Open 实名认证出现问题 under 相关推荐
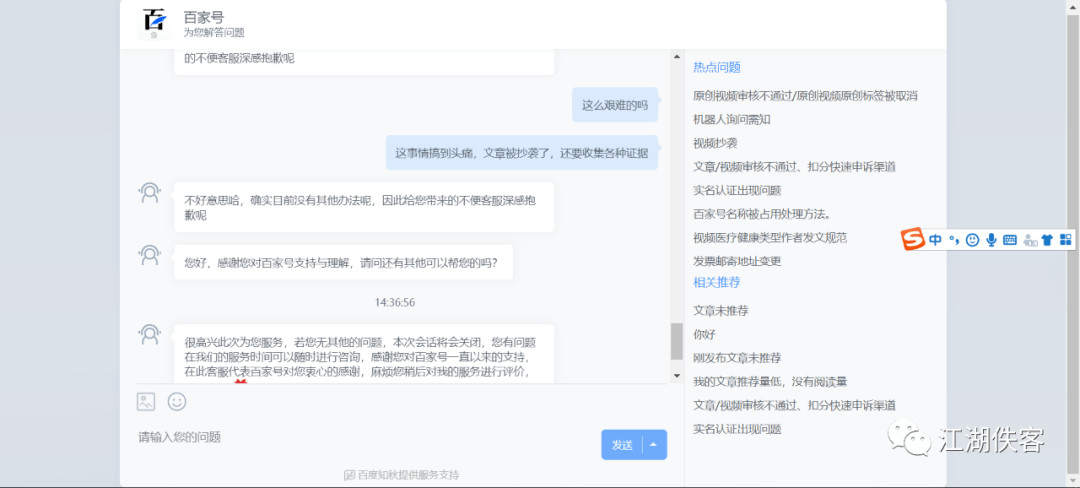 737,429
